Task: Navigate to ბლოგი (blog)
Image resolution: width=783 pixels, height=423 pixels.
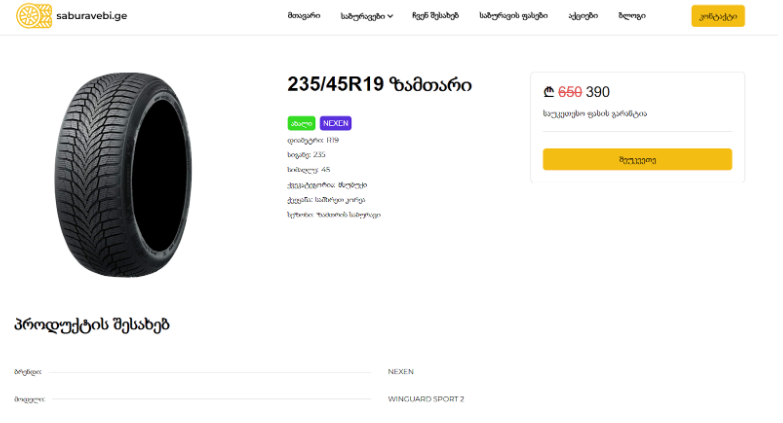Action: [631, 16]
